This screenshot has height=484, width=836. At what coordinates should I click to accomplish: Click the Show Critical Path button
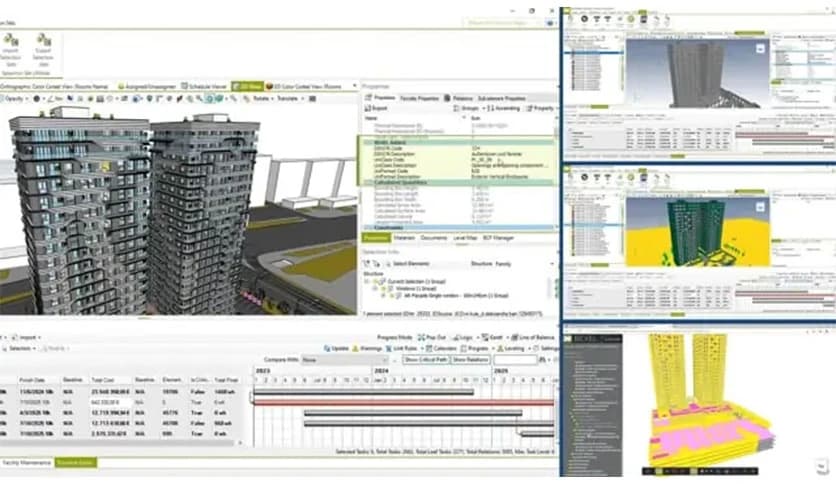[424, 359]
